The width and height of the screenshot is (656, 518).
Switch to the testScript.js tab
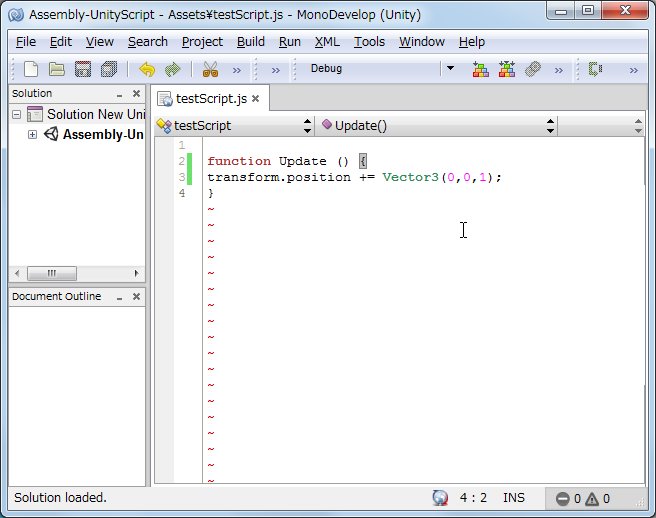[210, 99]
